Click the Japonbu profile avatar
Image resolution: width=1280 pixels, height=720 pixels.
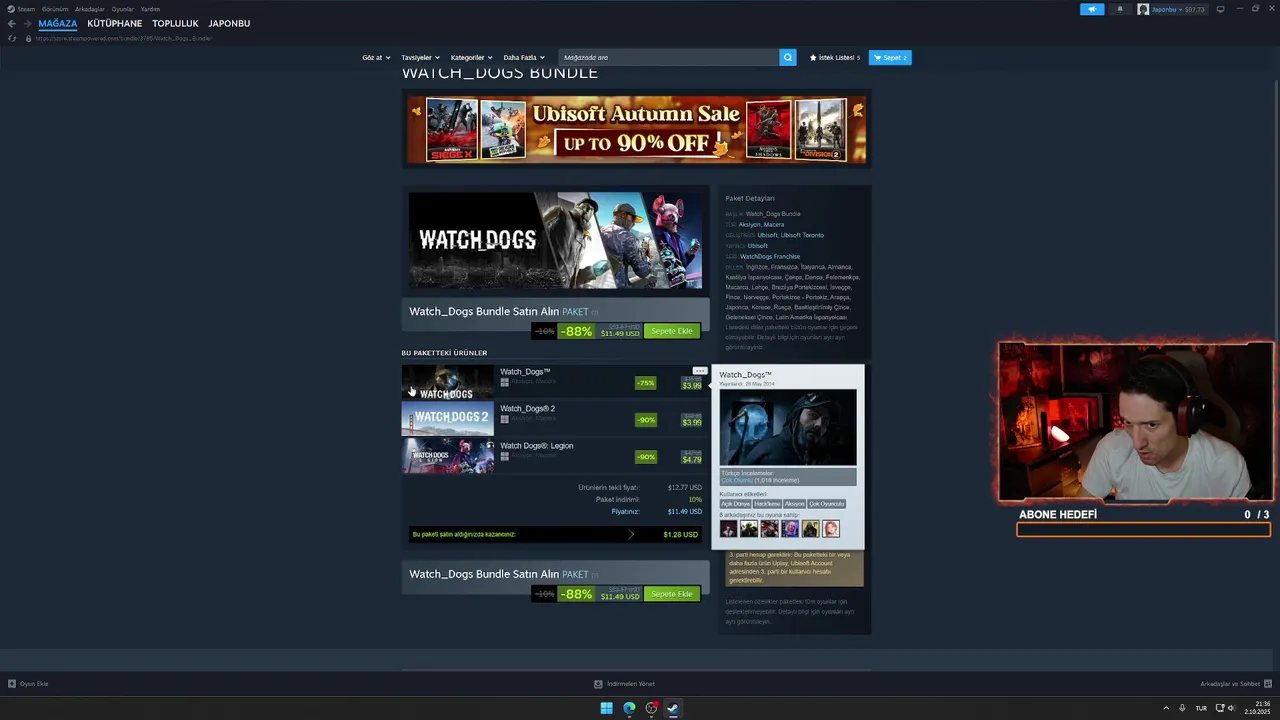tap(1143, 9)
